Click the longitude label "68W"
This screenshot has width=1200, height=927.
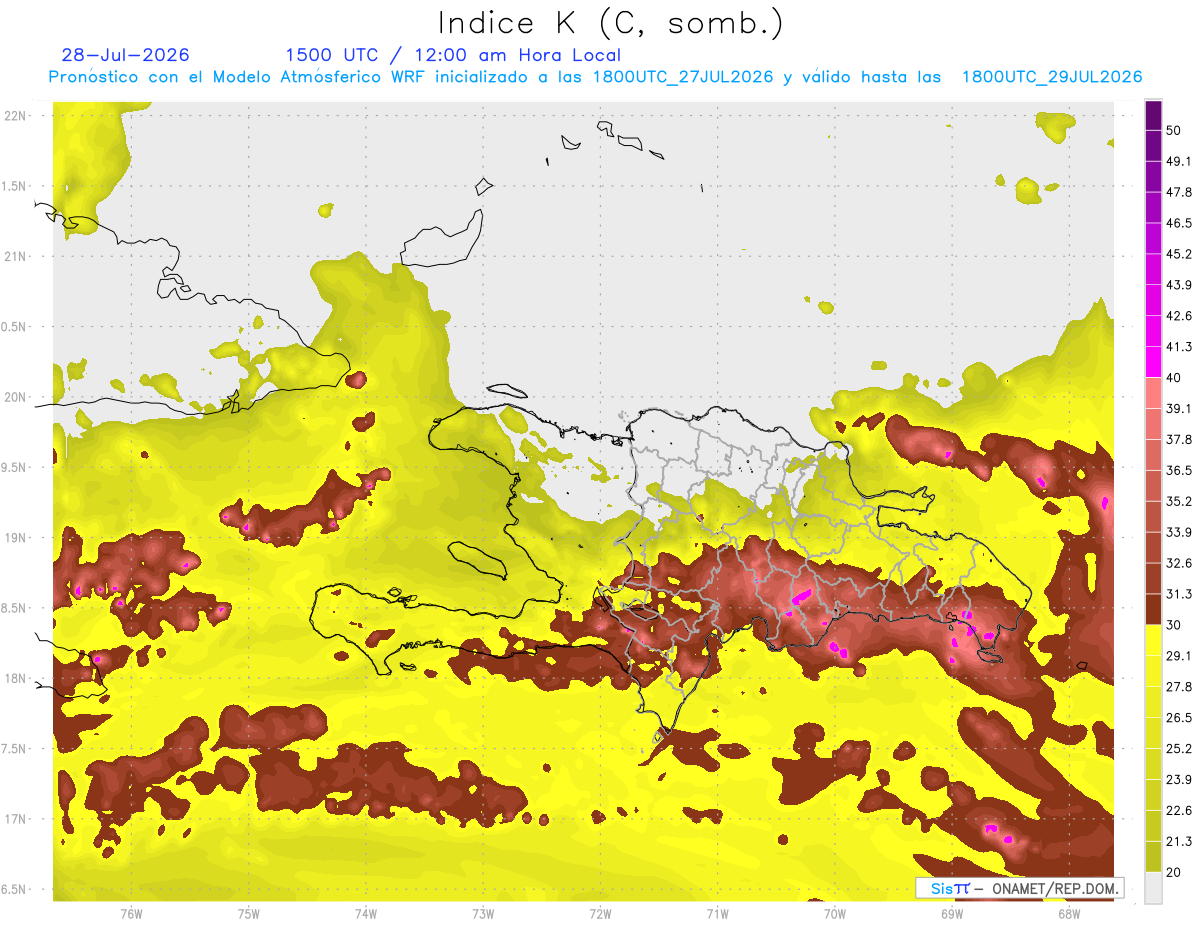point(1069,914)
